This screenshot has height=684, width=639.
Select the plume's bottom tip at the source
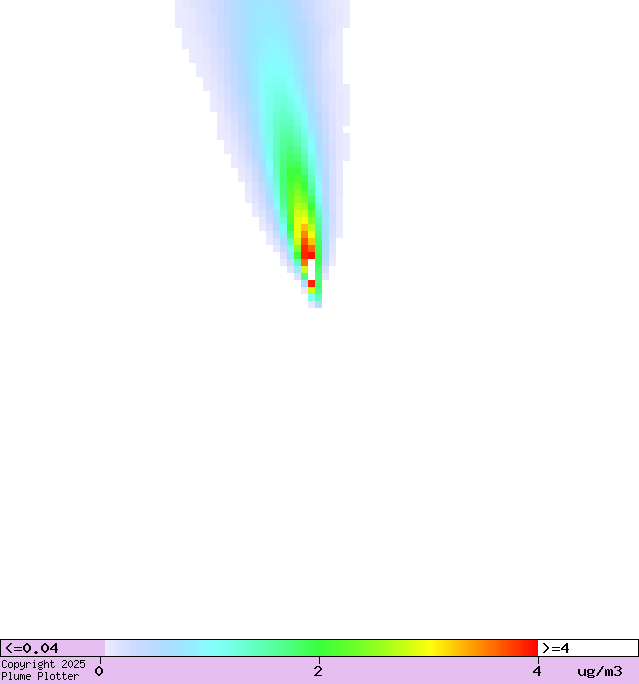[x=318, y=303]
